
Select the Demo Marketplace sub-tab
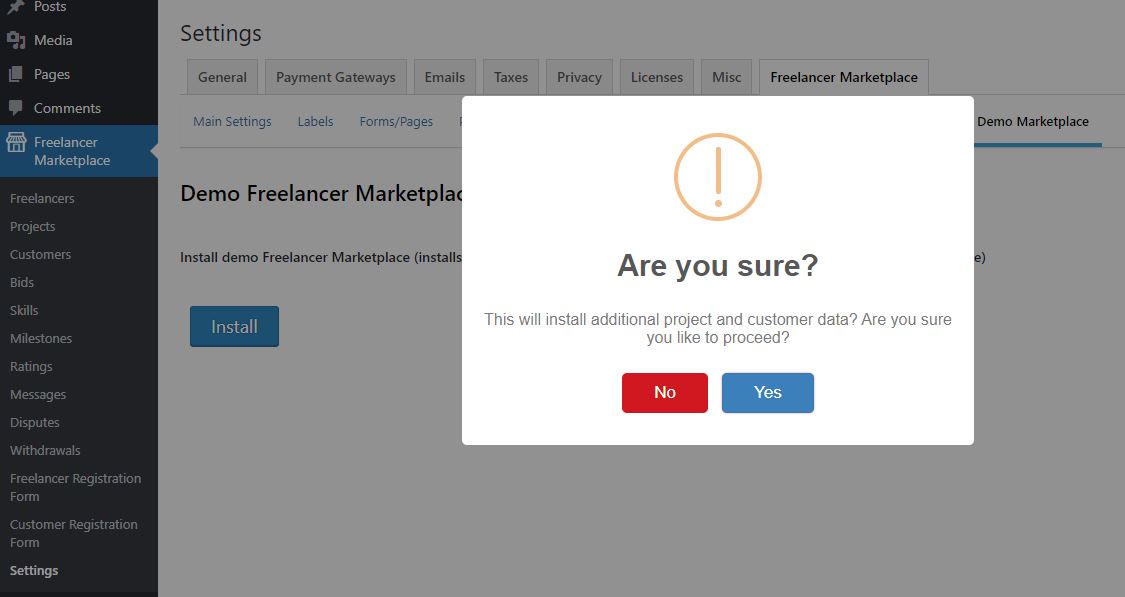(1032, 121)
